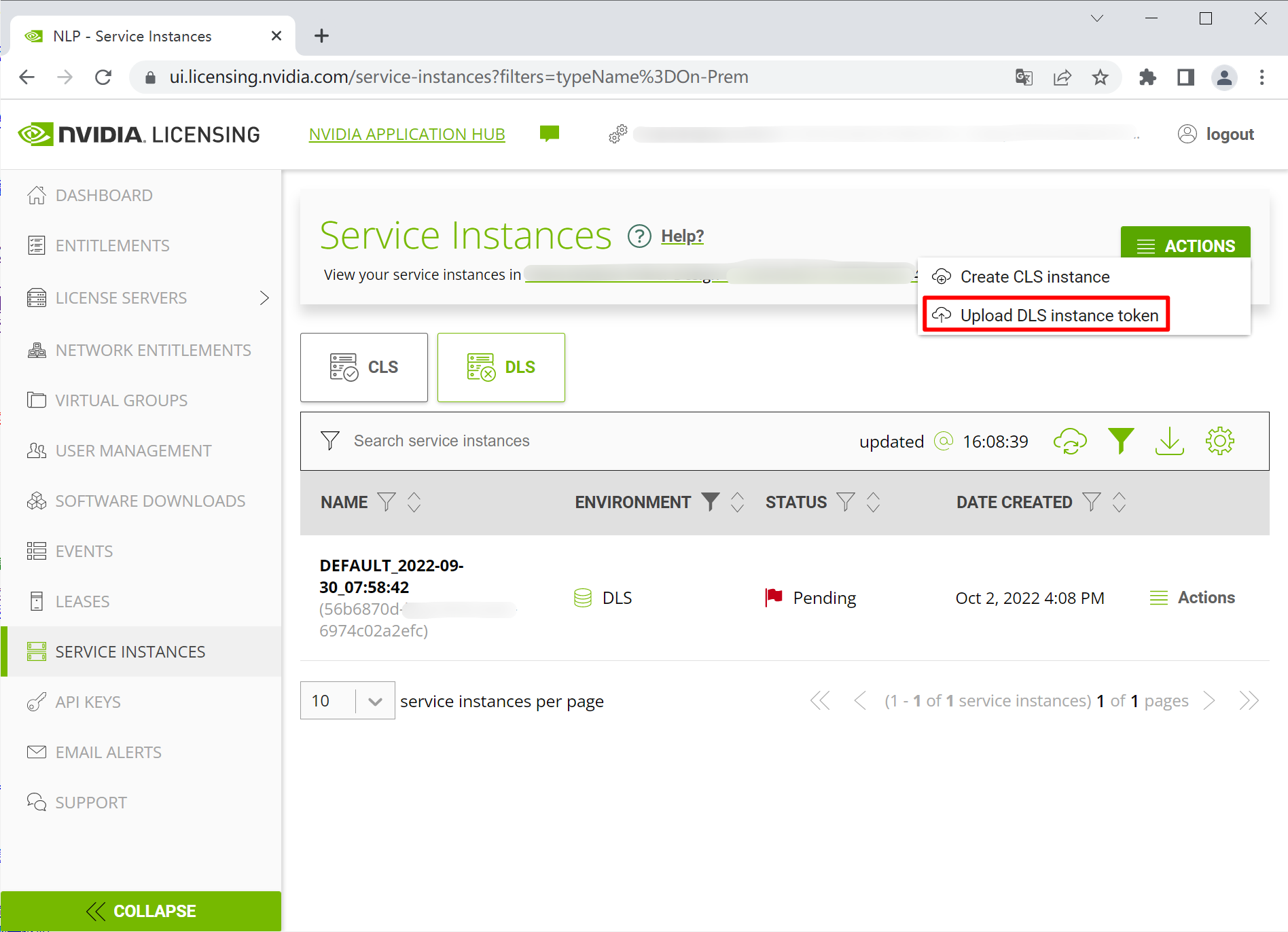Open table settings gear icon
1288x932 pixels.
pyautogui.click(x=1220, y=442)
